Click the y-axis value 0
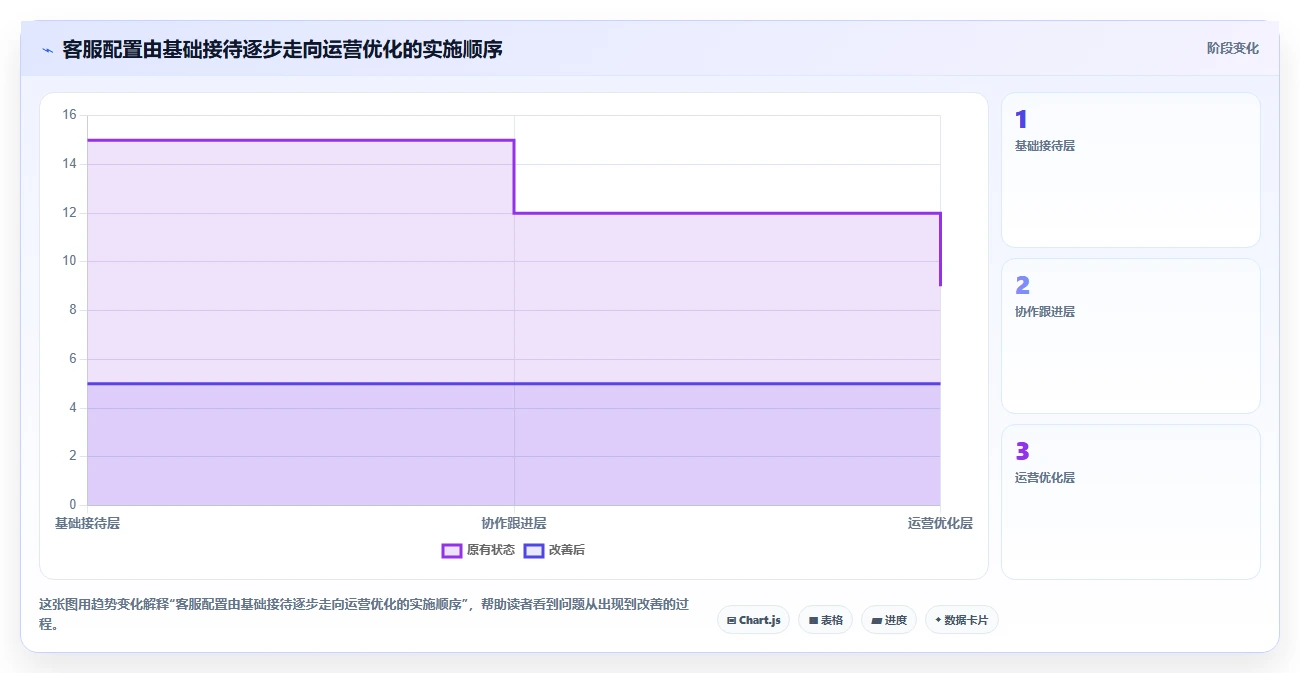Viewport: 1300px width, 673px height. pyautogui.click(x=73, y=505)
